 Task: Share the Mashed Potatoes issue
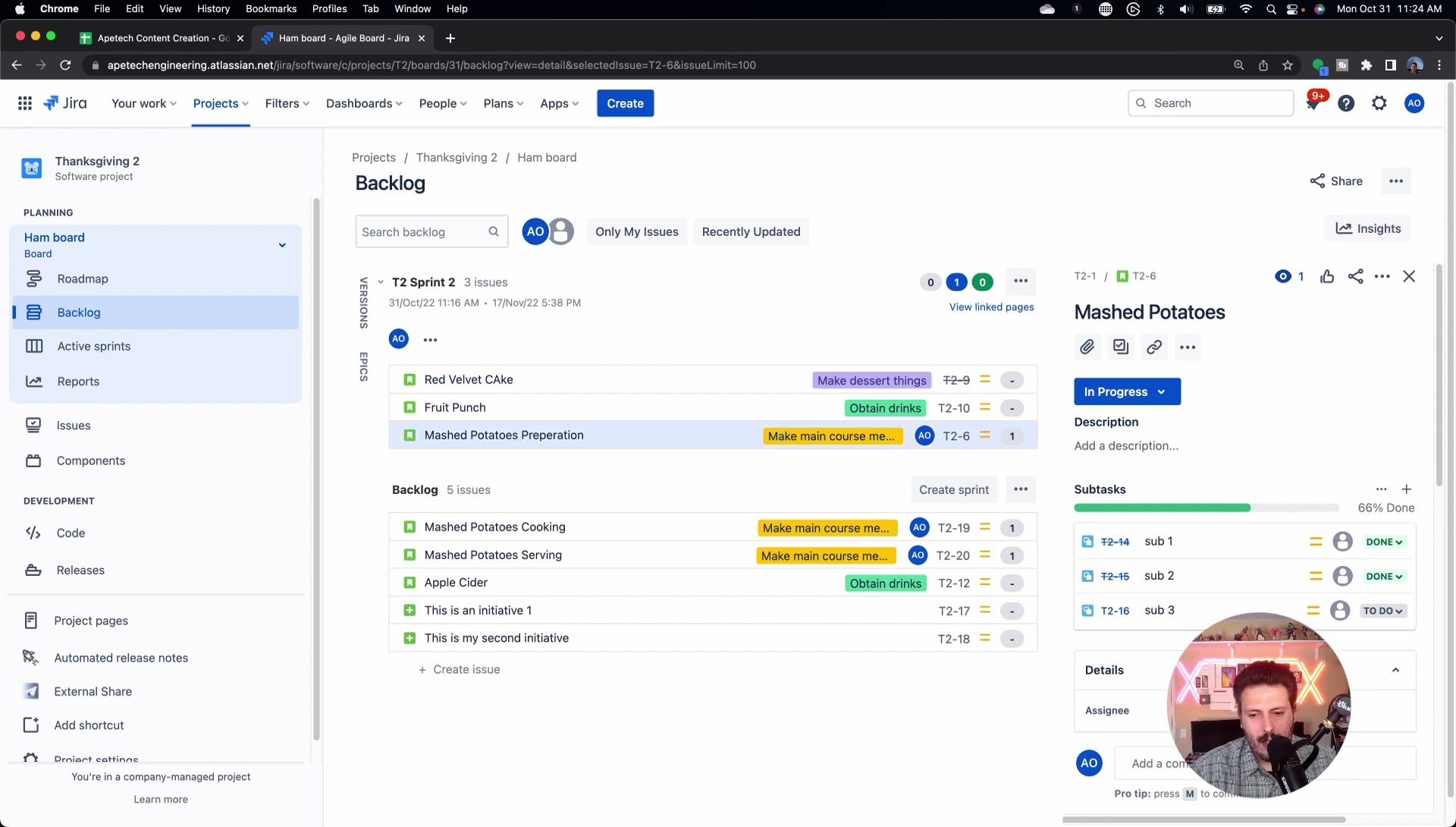(x=1356, y=277)
